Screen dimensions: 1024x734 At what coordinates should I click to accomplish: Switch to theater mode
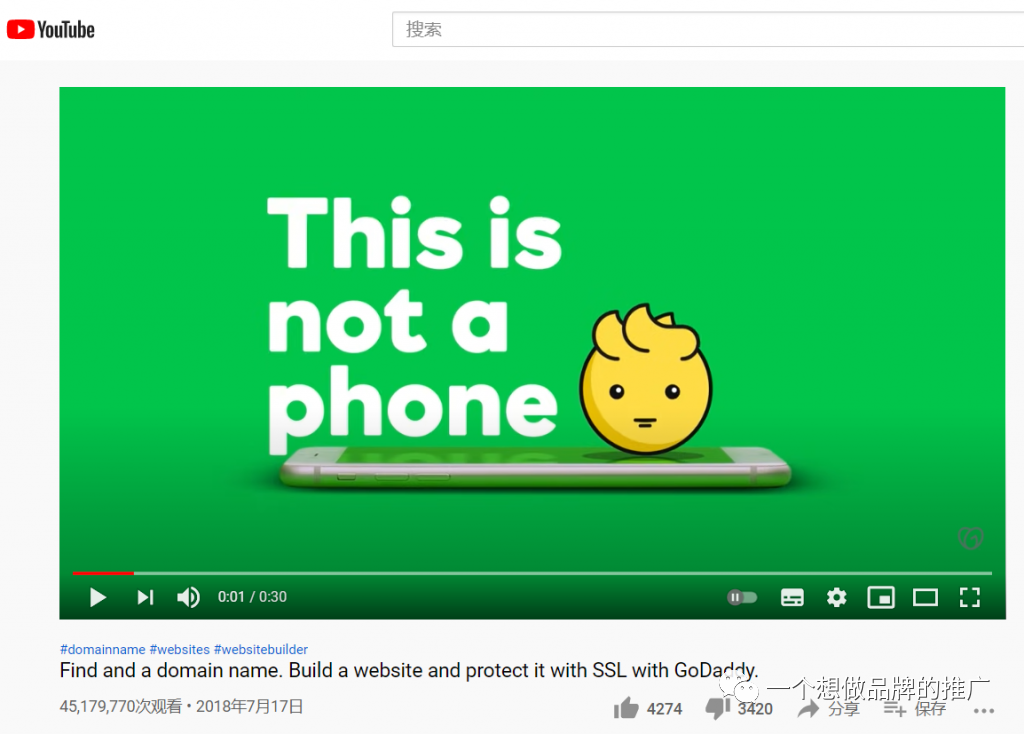pos(925,597)
